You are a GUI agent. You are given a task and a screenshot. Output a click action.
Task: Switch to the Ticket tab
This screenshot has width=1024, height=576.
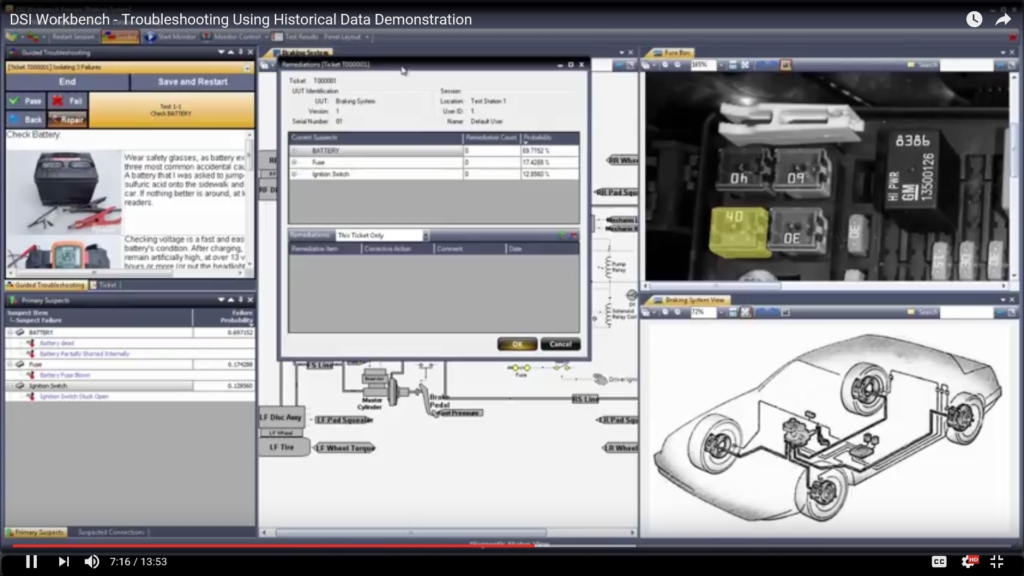(x=104, y=285)
